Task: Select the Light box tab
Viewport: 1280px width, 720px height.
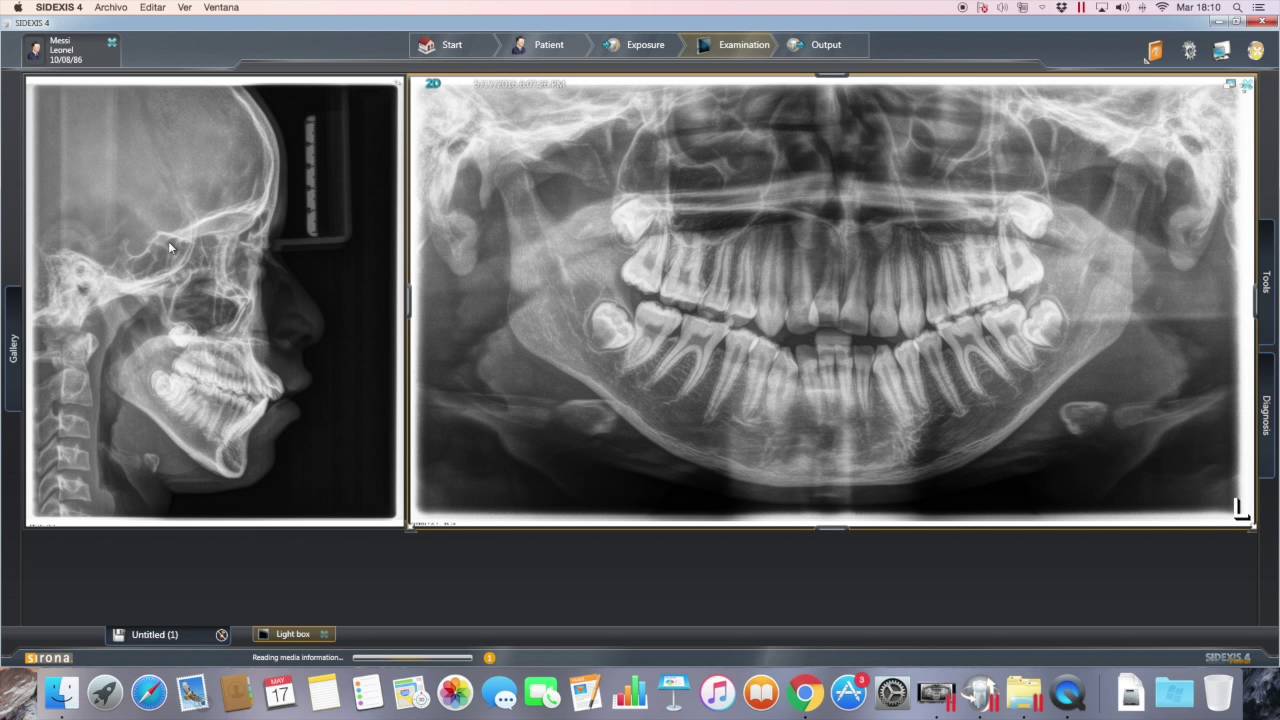Action: click(x=293, y=634)
